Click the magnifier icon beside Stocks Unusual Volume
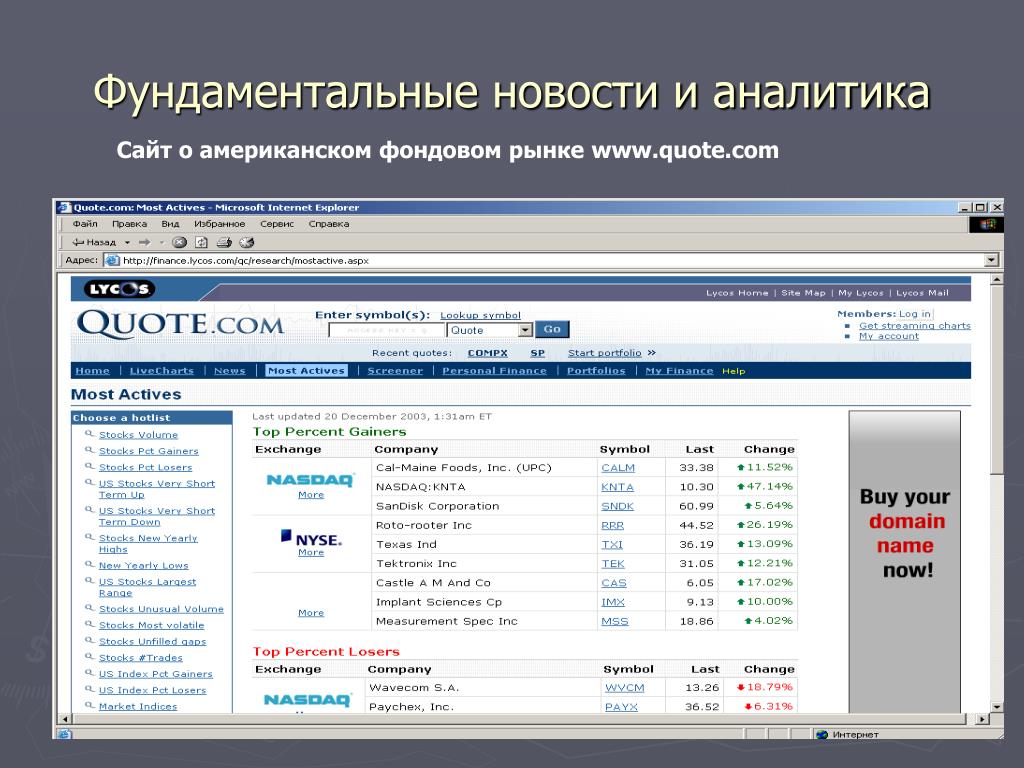The height and width of the screenshot is (768, 1024). pos(89,607)
